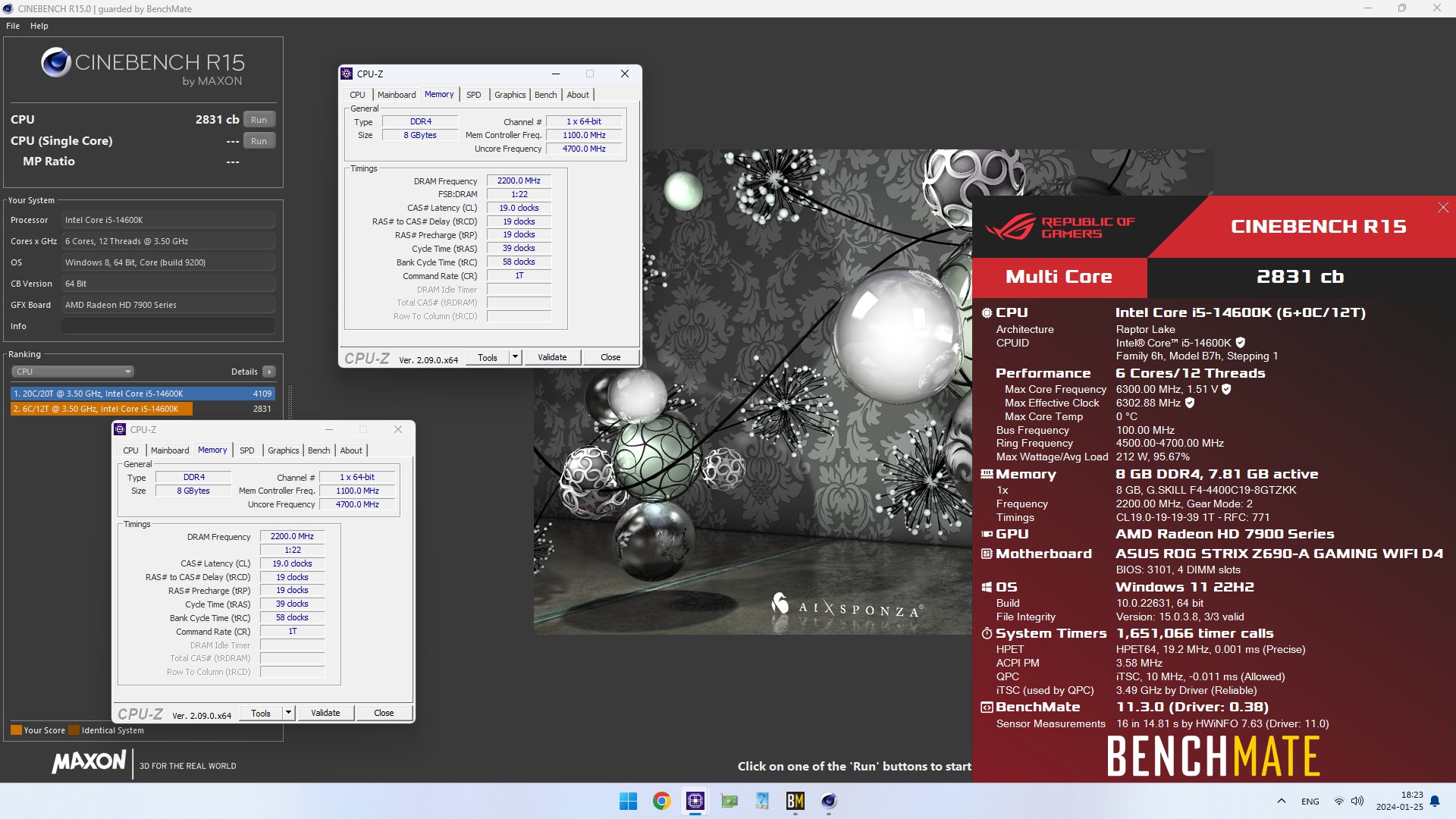Open the BenchMate taskbar icon
The width and height of the screenshot is (1456, 819).
[795, 801]
